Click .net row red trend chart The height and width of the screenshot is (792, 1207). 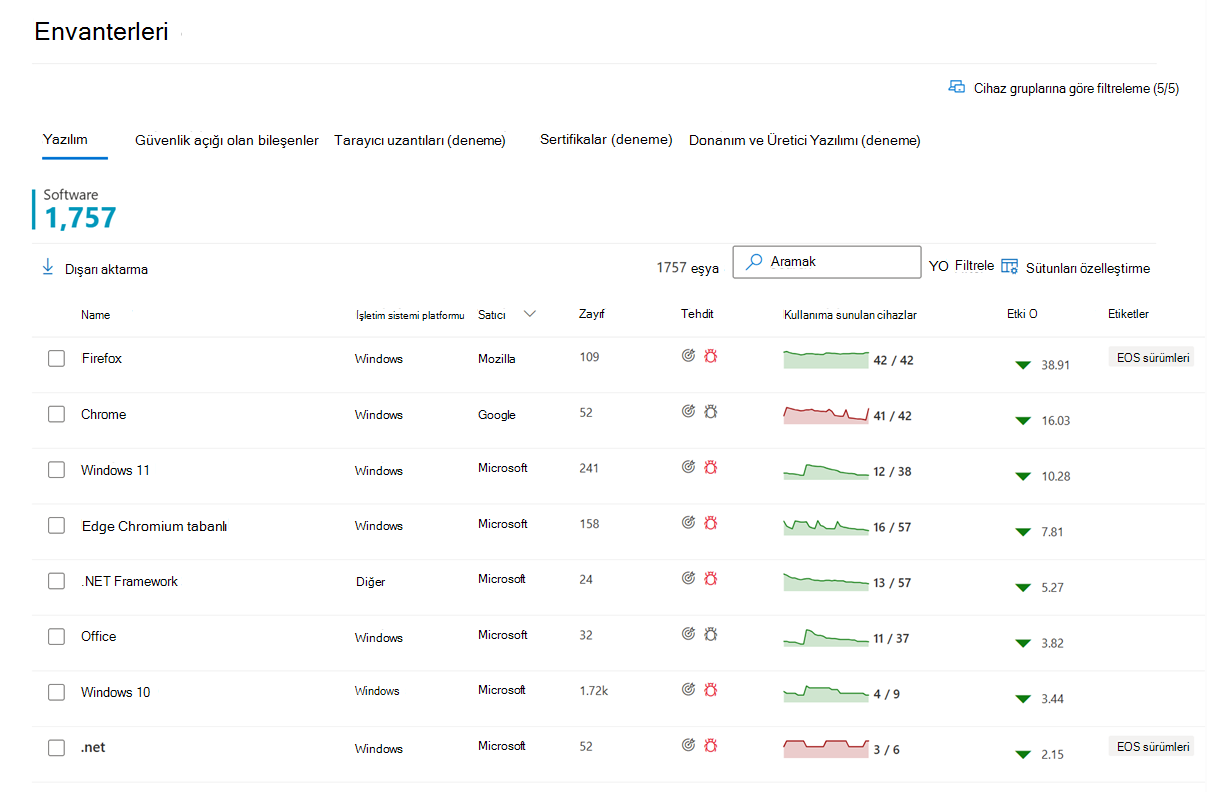pyautogui.click(x=826, y=748)
